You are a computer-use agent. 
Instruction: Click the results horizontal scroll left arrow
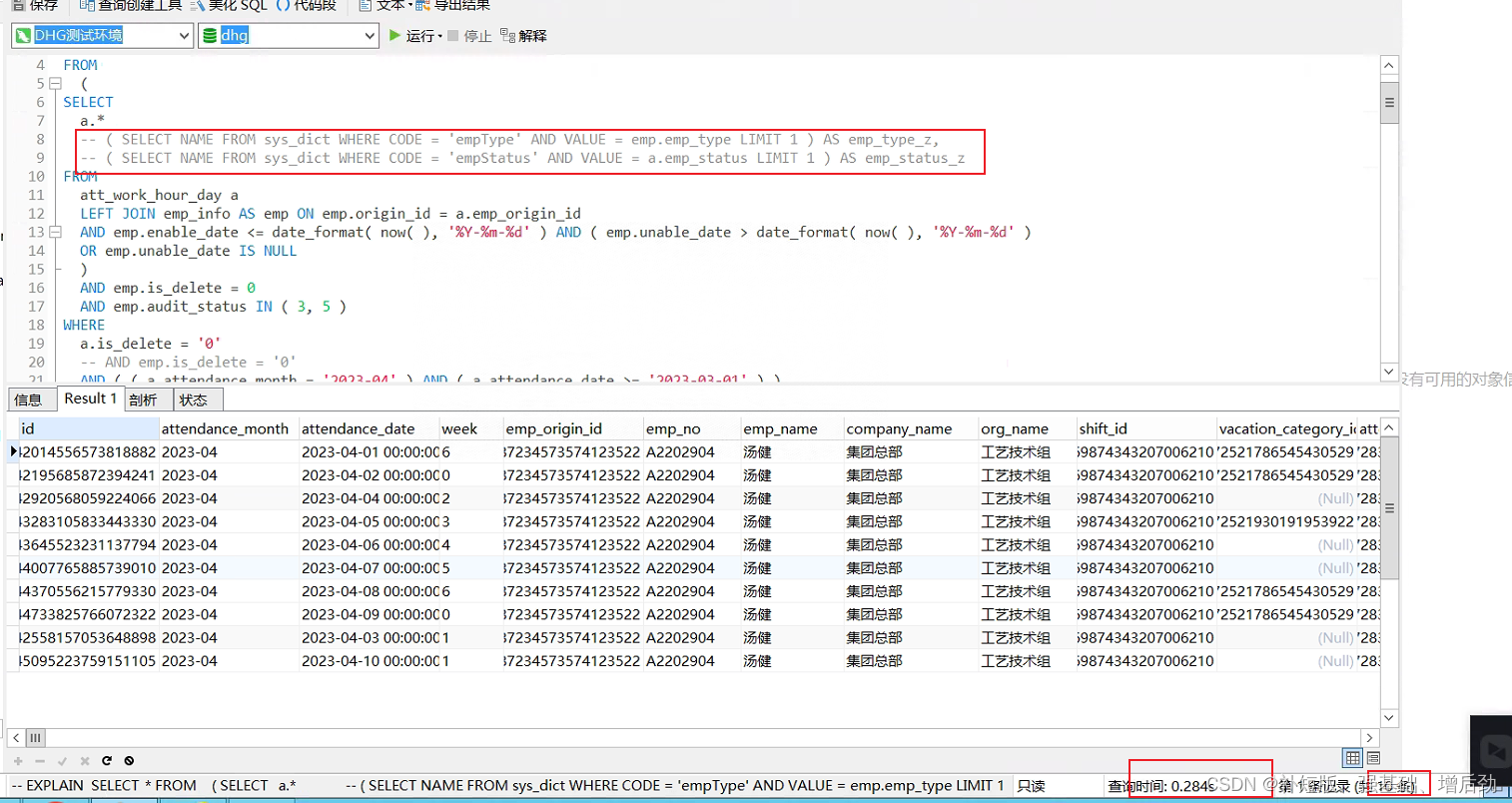click(16, 738)
